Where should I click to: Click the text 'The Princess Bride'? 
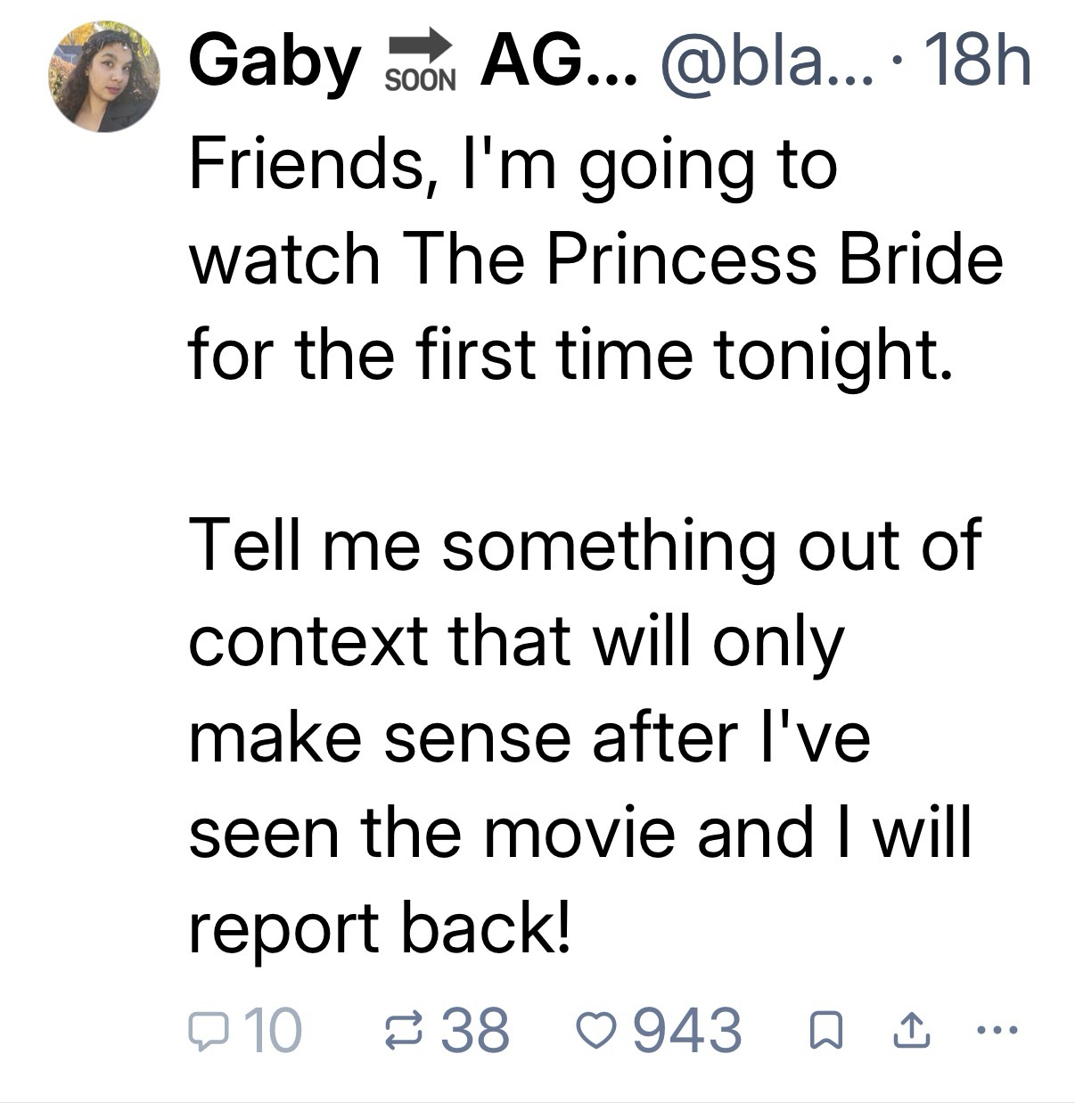pyautogui.click(x=703, y=259)
